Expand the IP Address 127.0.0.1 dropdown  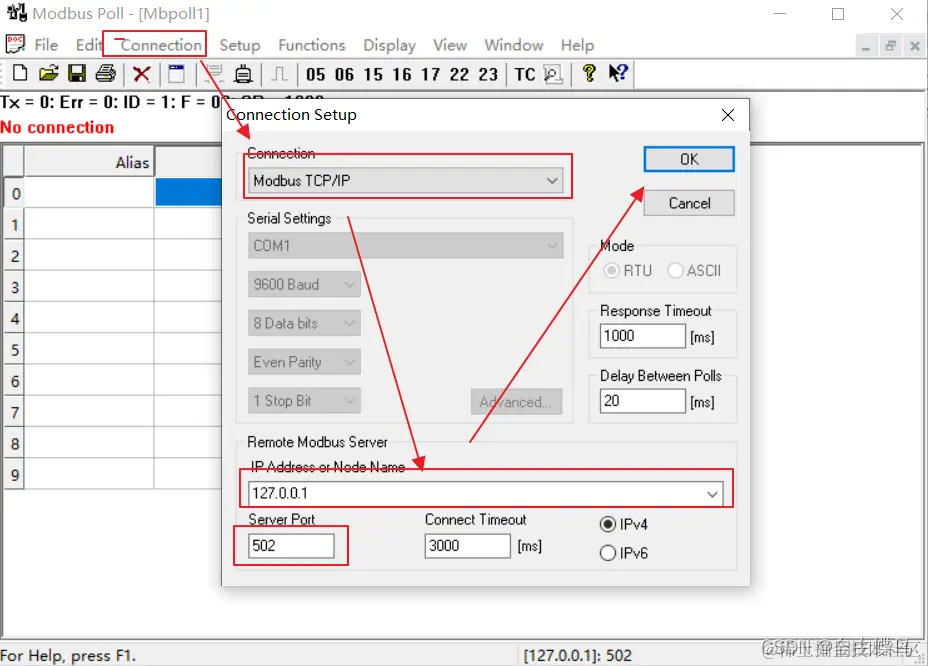coord(713,494)
